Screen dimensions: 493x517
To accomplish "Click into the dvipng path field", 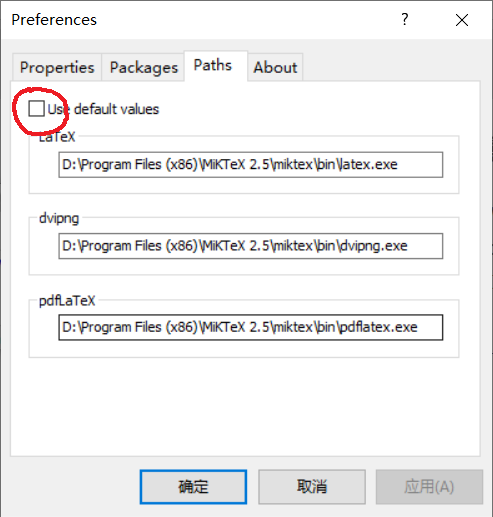I will tap(251, 246).
